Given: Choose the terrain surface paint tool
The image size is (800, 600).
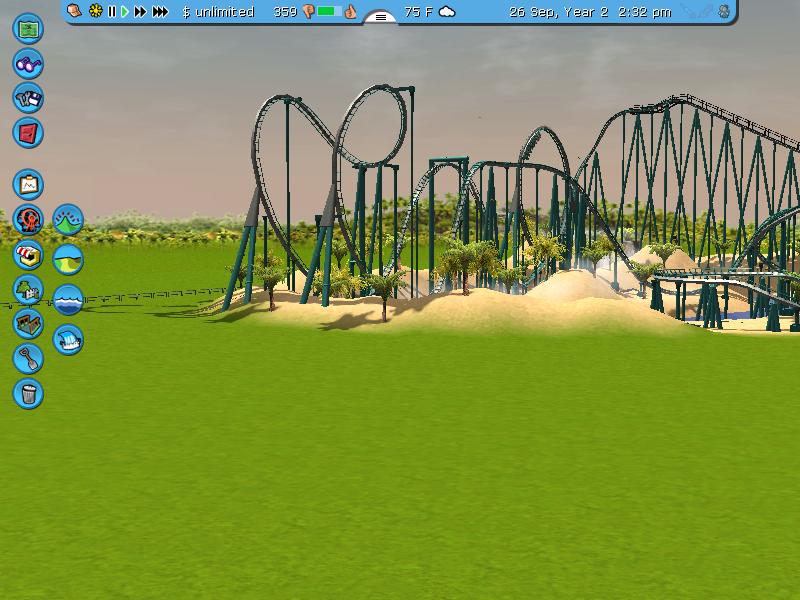Looking at the screenshot, I should tap(68, 259).
